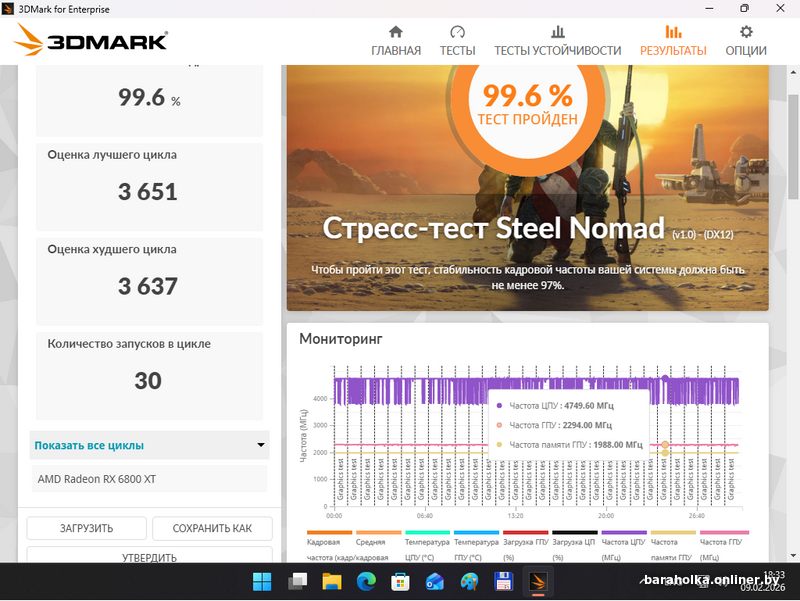
Task: Click the Частота (МГц) axis title
Action: click(x=304, y=436)
